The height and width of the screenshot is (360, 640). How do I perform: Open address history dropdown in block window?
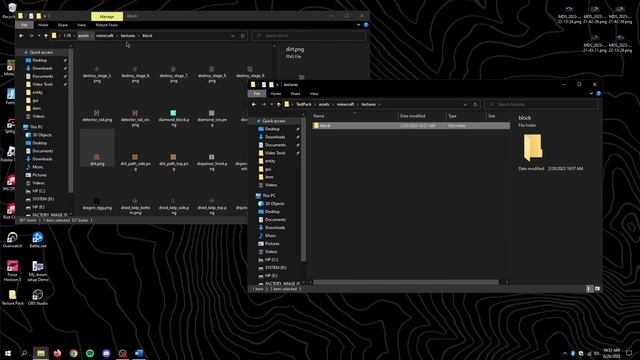(x=233, y=36)
